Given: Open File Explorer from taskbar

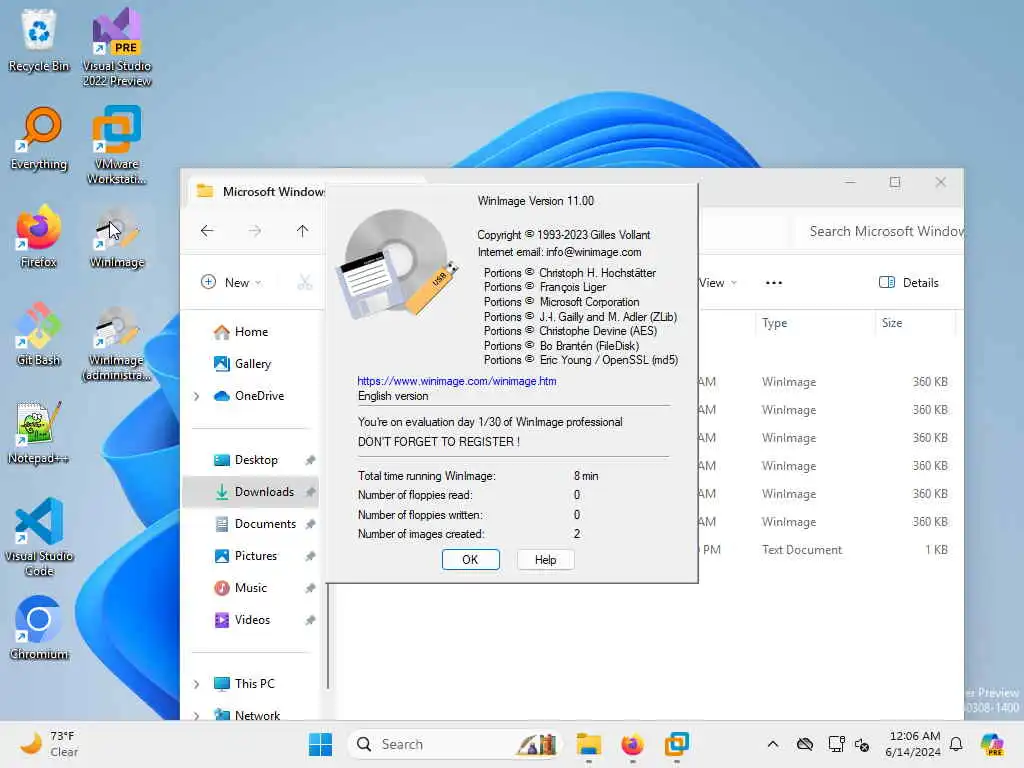Looking at the screenshot, I should [x=588, y=744].
